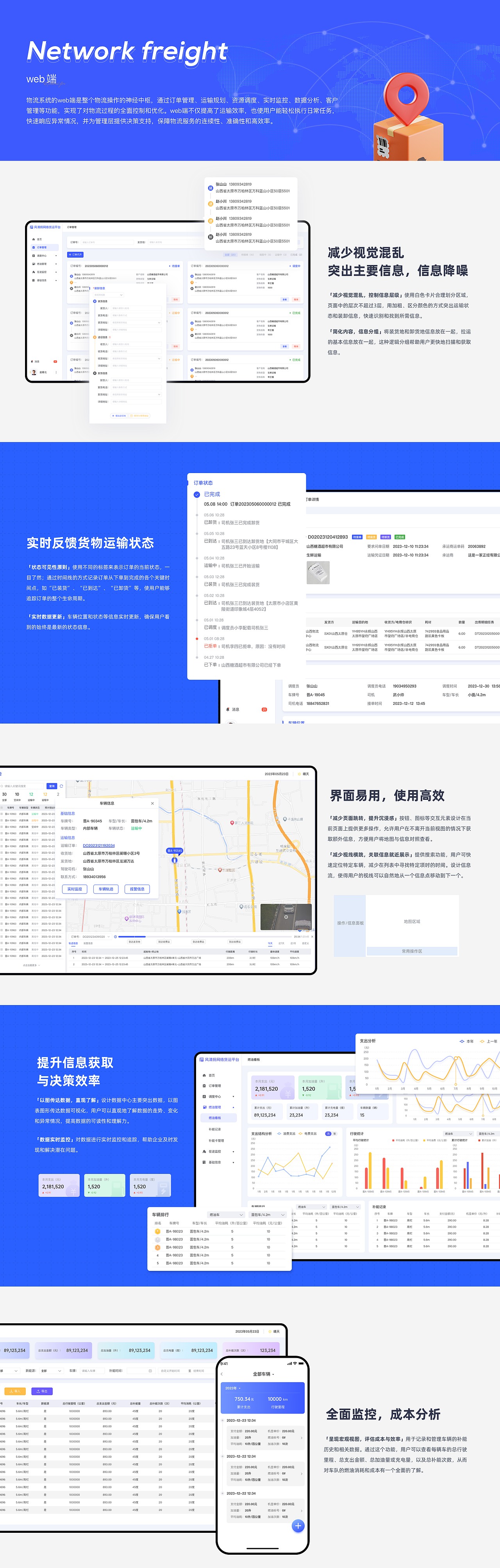Select the 运输中 status count tab
This screenshot has width=500, height=1568.
[x=31, y=797]
